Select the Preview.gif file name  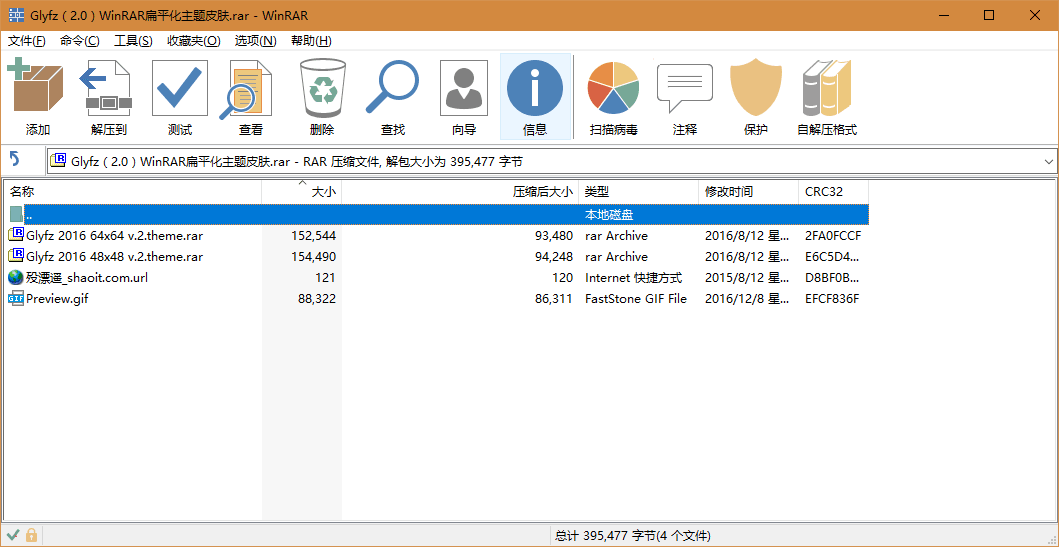57,298
